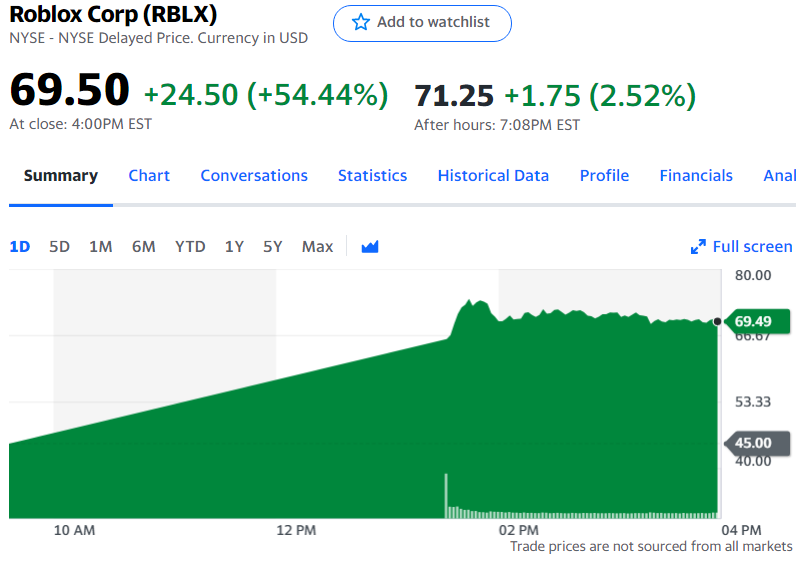The height and width of the screenshot is (561, 796).
Task: Click the 53.33 y-axis label
Action: click(x=753, y=402)
